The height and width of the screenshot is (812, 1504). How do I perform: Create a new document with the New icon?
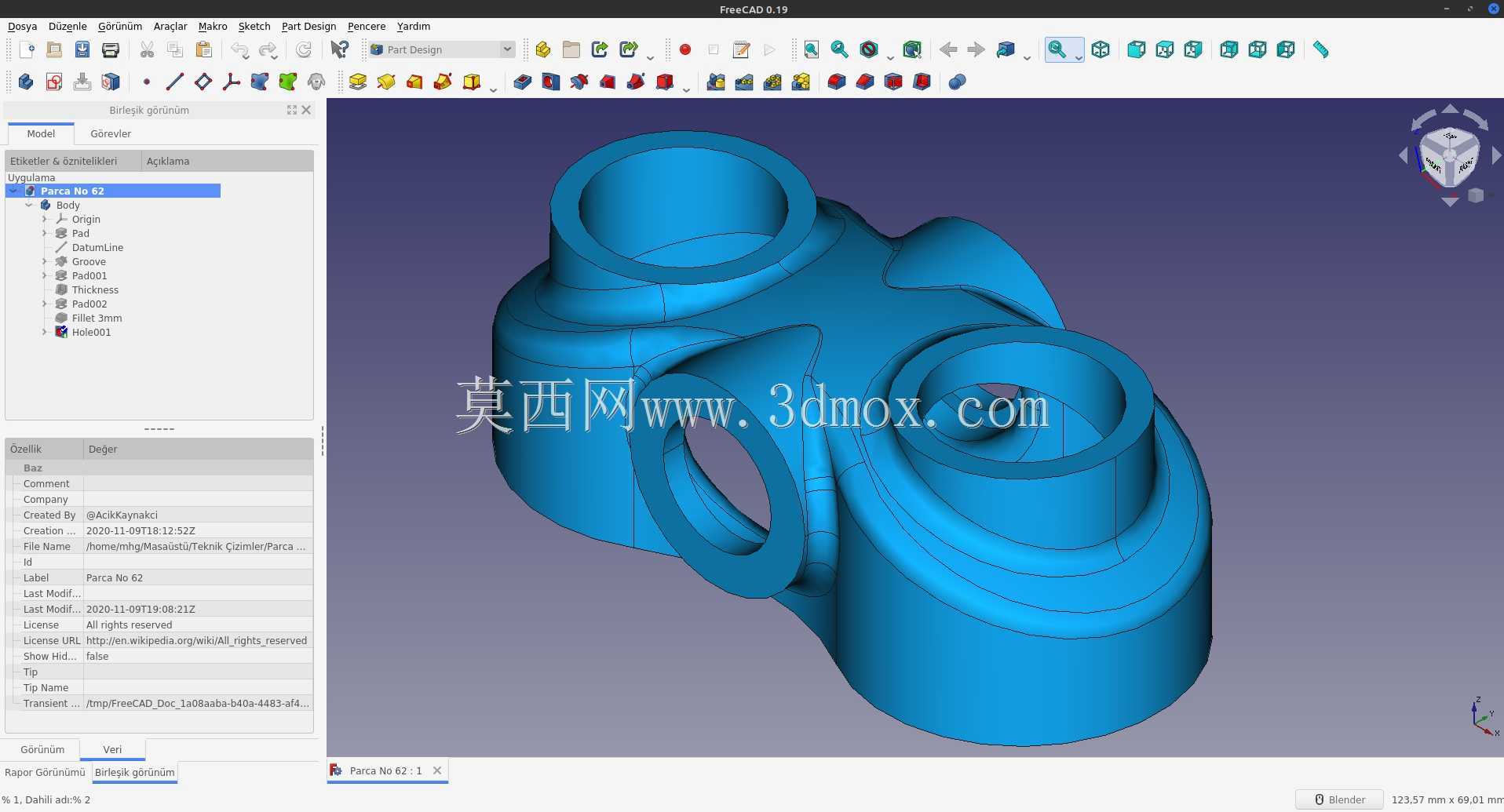click(26, 49)
